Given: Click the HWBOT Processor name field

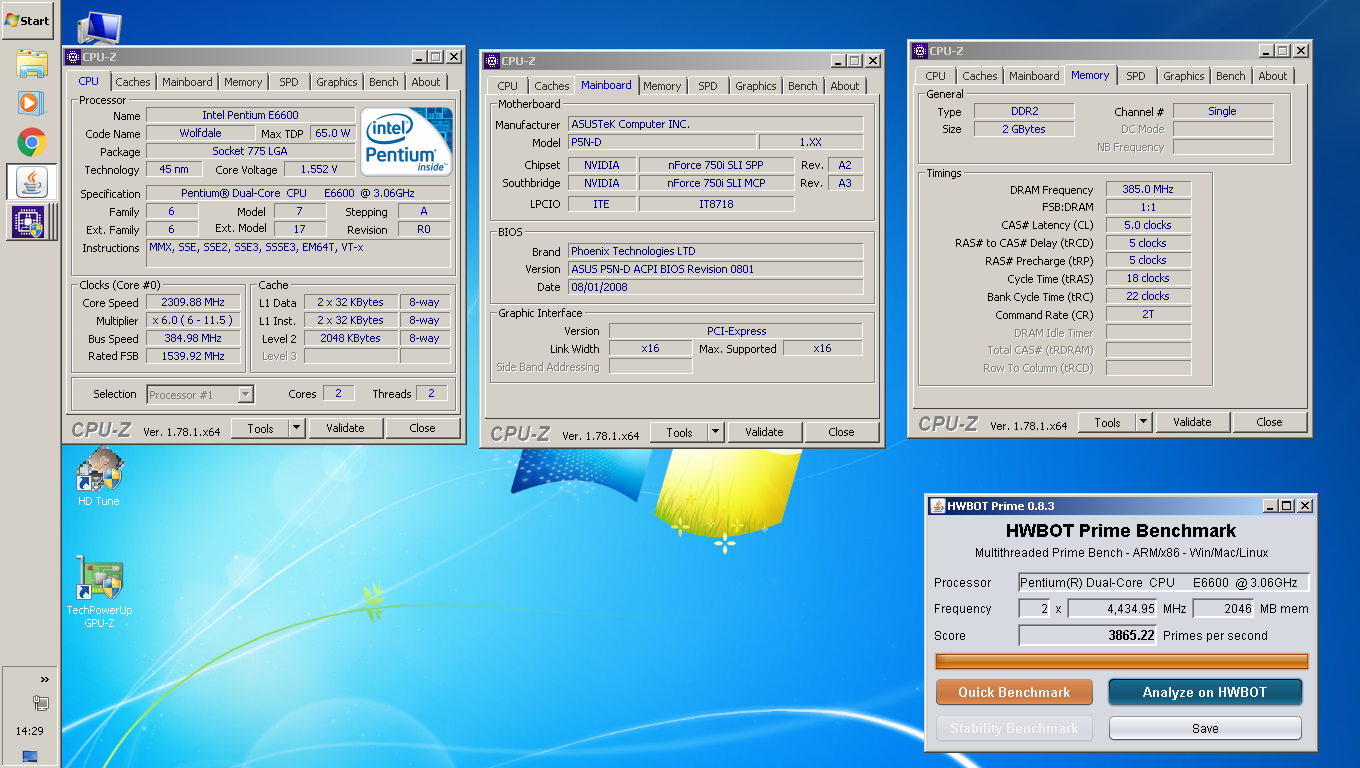Looking at the screenshot, I should pyautogui.click(x=1164, y=583).
